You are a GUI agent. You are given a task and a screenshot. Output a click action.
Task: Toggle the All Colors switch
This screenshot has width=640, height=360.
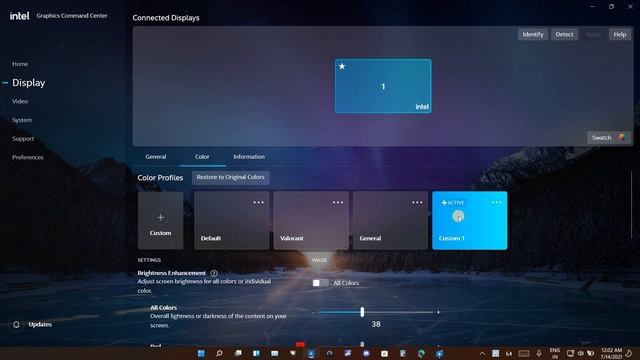point(320,283)
